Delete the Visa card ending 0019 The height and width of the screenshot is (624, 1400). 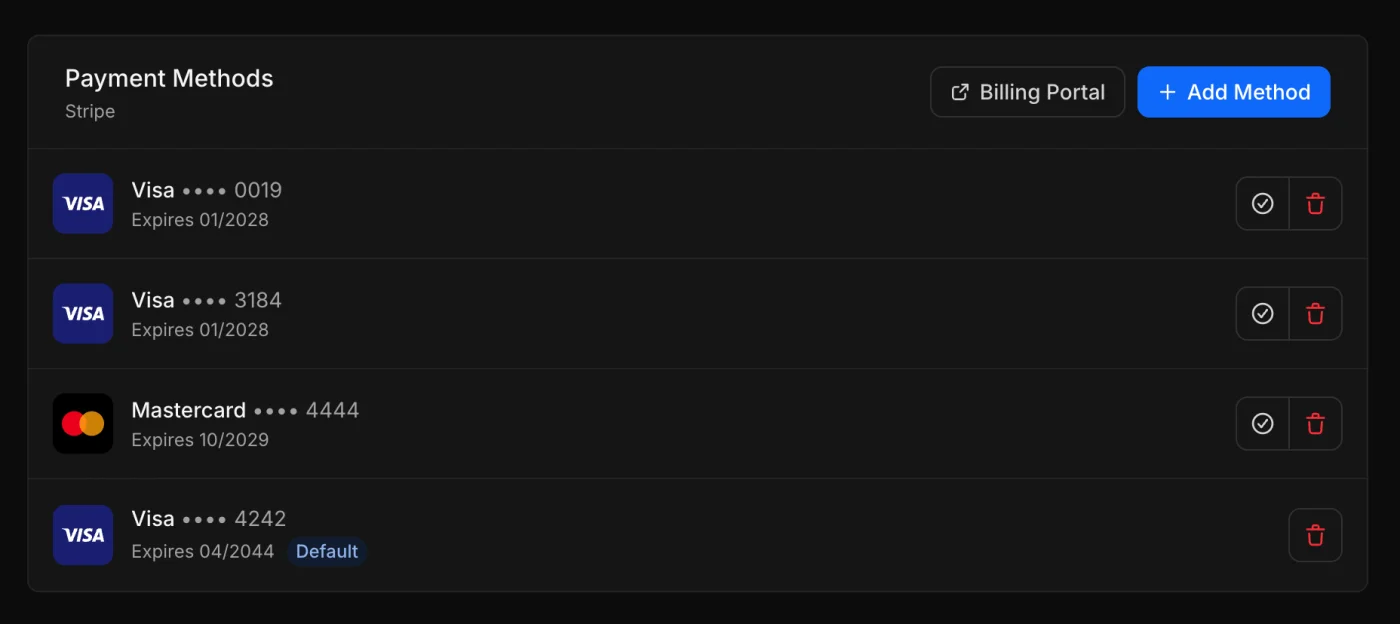[1315, 204]
